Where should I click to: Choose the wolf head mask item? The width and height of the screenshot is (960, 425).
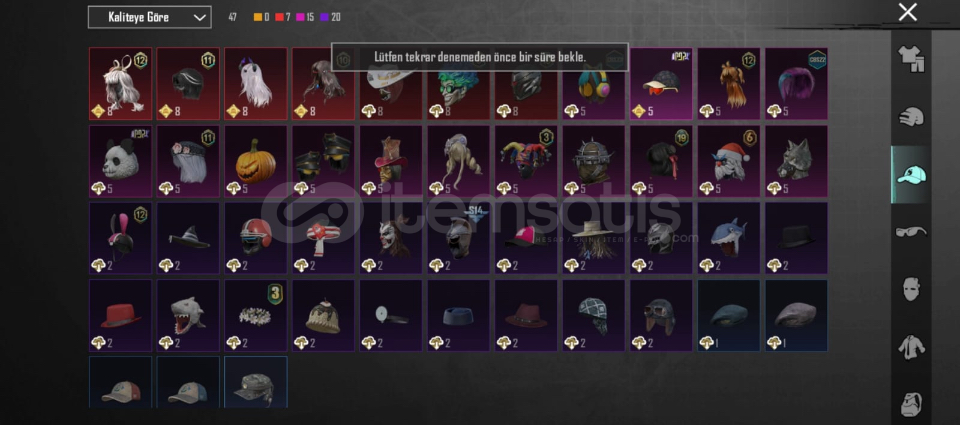pos(796,161)
